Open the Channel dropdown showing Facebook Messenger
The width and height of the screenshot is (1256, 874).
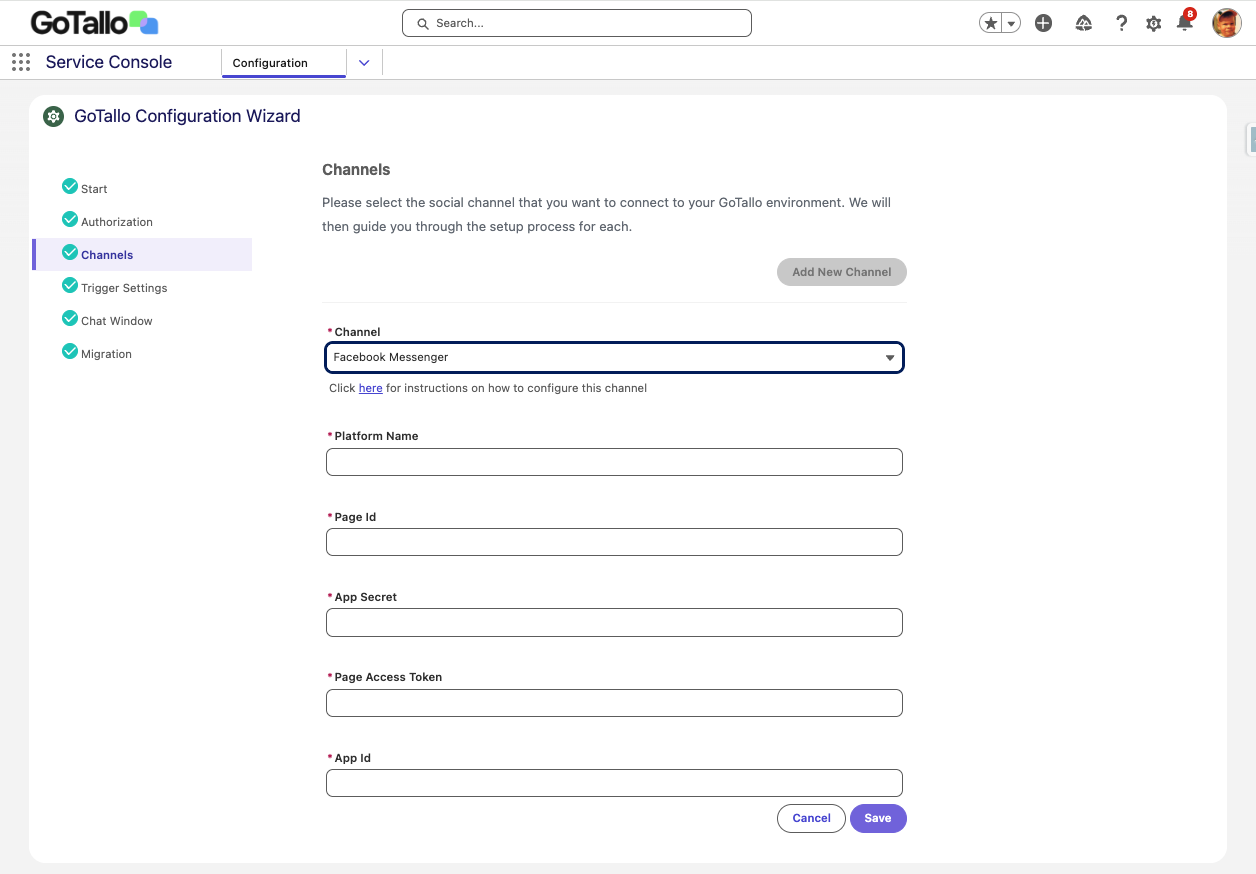(614, 357)
